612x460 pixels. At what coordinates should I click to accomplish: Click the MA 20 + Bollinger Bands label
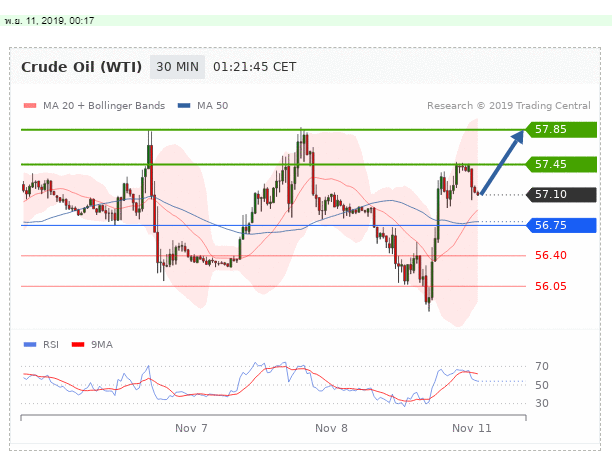pyautogui.click(x=104, y=106)
